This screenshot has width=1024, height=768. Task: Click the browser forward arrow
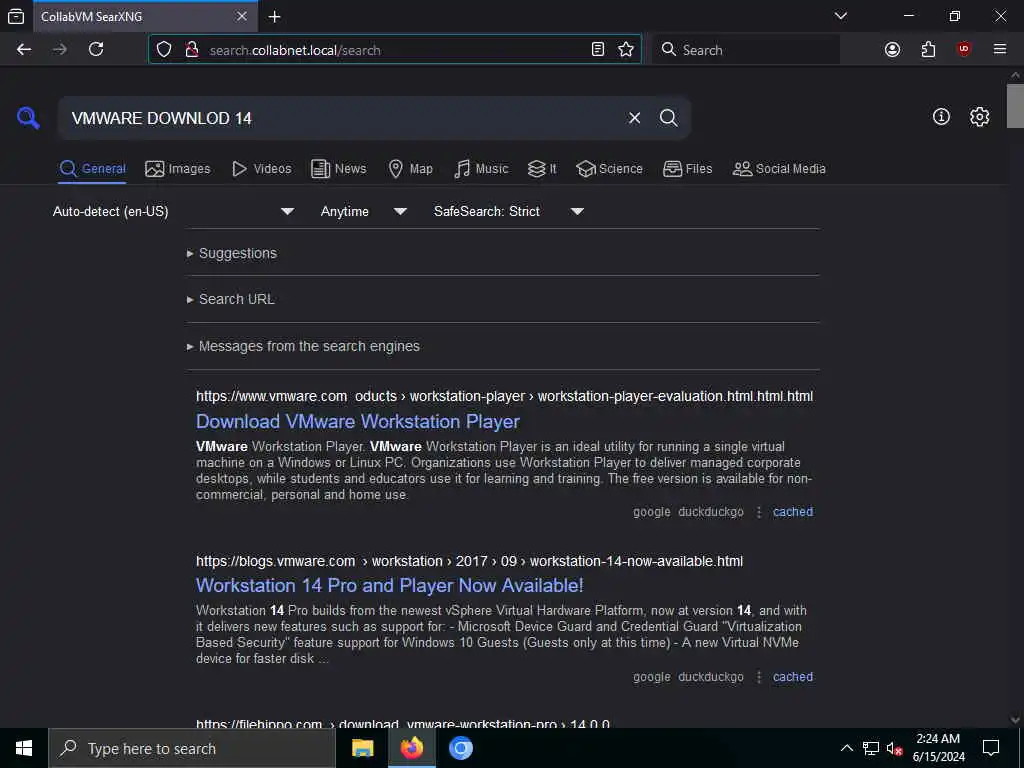pos(60,50)
